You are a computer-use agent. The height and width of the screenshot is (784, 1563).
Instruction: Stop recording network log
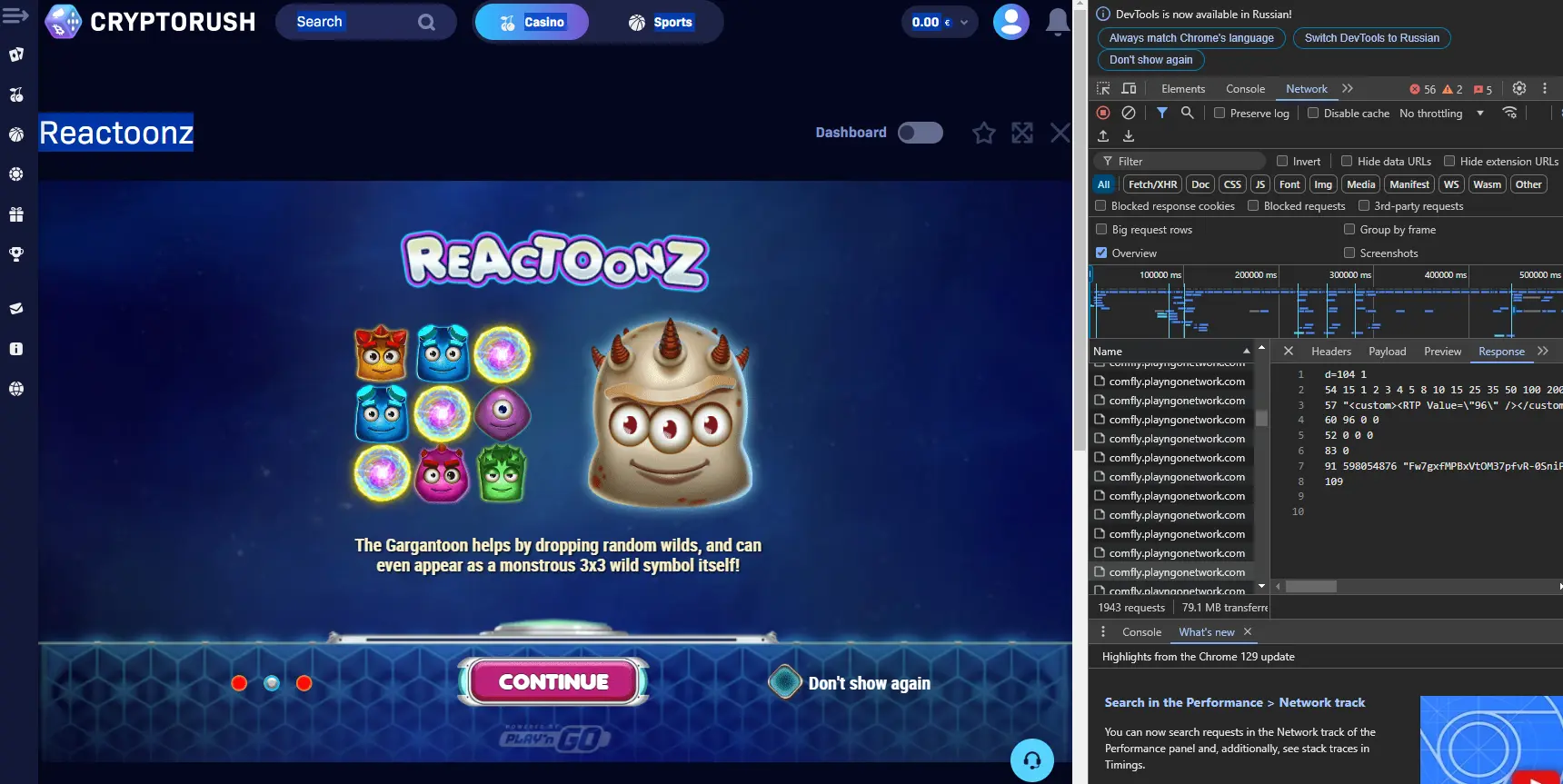pos(1103,113)
